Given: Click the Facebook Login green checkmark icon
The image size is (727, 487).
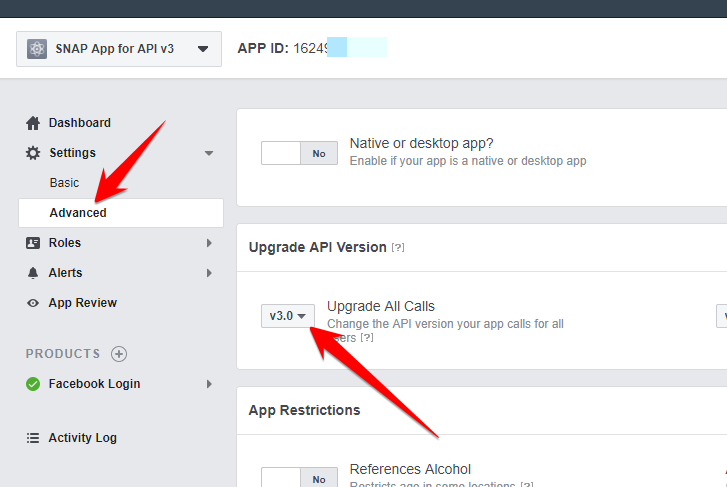Looking at the screenshot, I should pos(33,384).
